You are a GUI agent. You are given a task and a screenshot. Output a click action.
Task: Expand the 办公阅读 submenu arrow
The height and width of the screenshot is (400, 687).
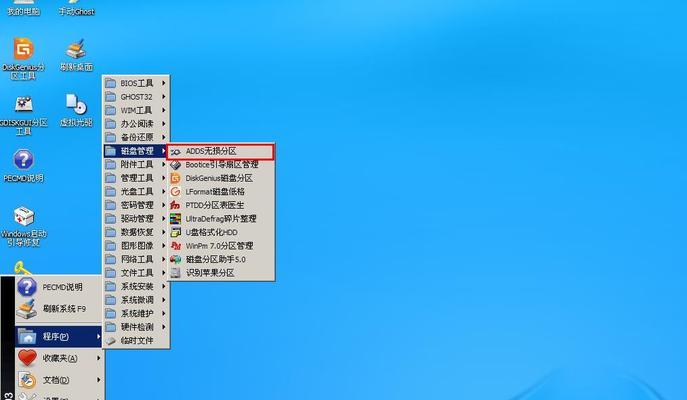point(163,124)
